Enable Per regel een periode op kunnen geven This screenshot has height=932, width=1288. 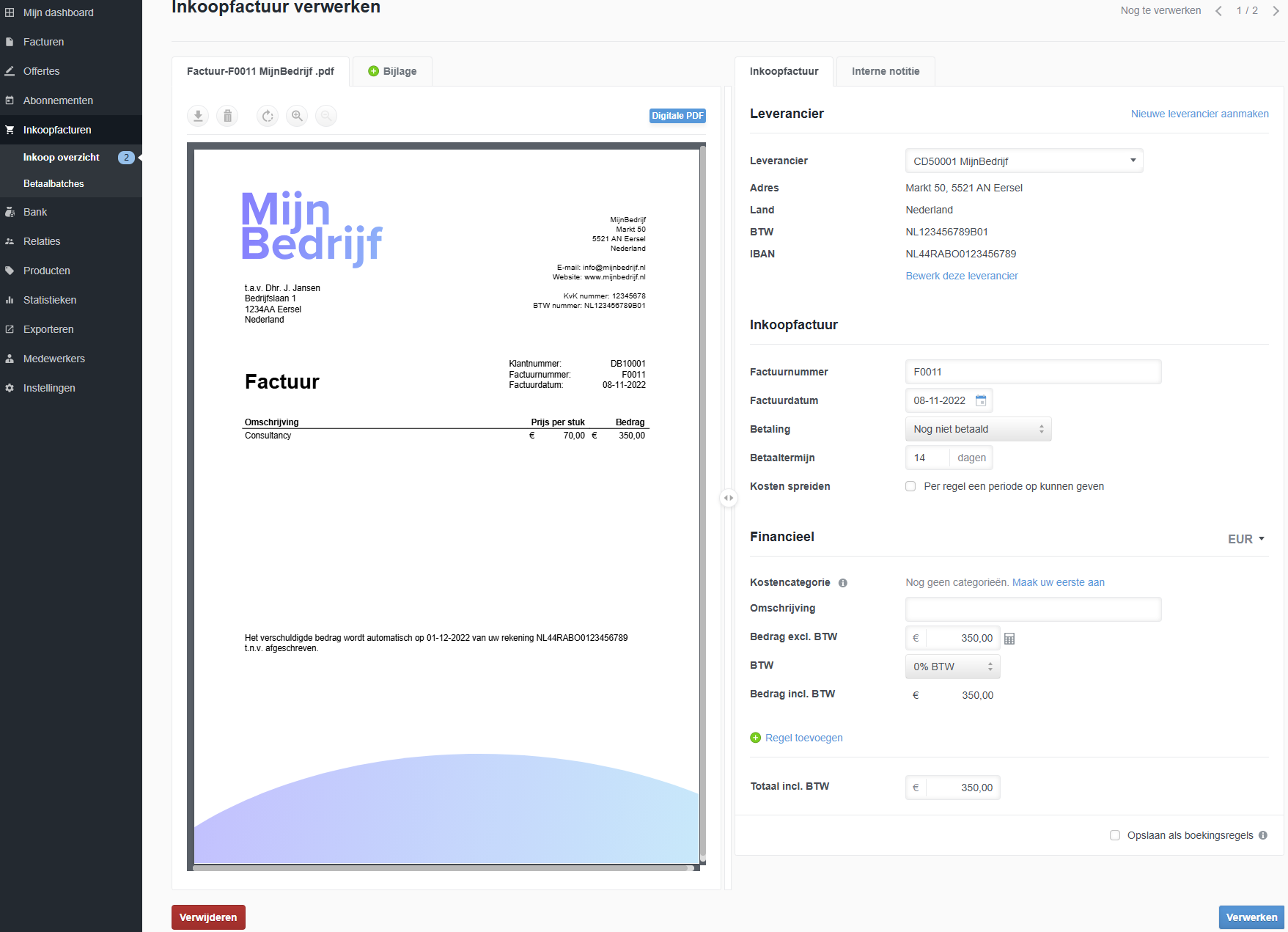pos(910,486)
